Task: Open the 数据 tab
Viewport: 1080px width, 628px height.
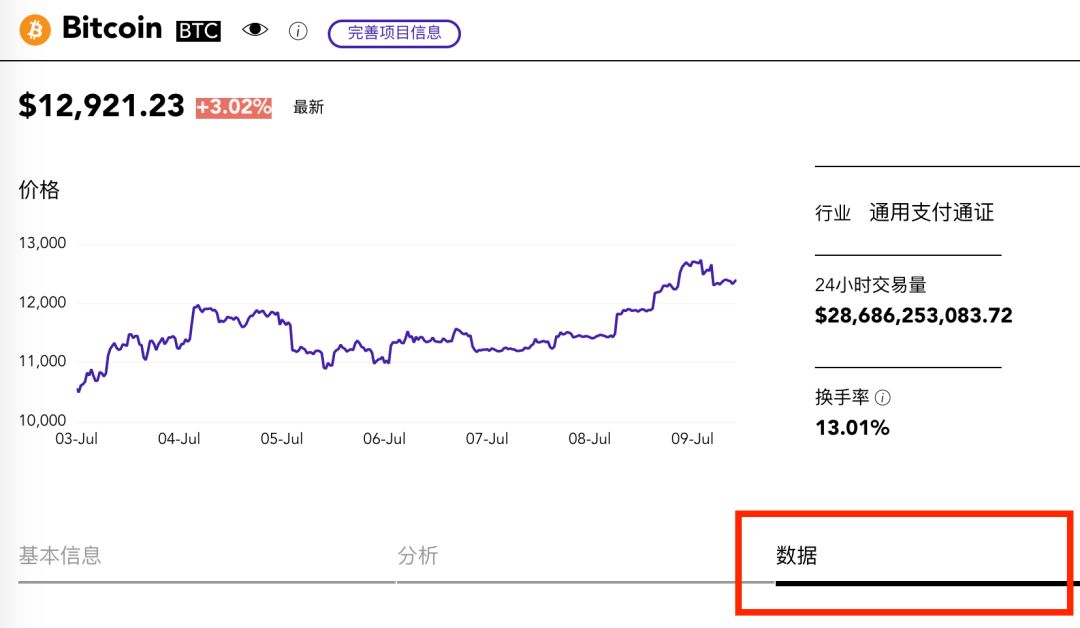Action: [x=796, y=556]
